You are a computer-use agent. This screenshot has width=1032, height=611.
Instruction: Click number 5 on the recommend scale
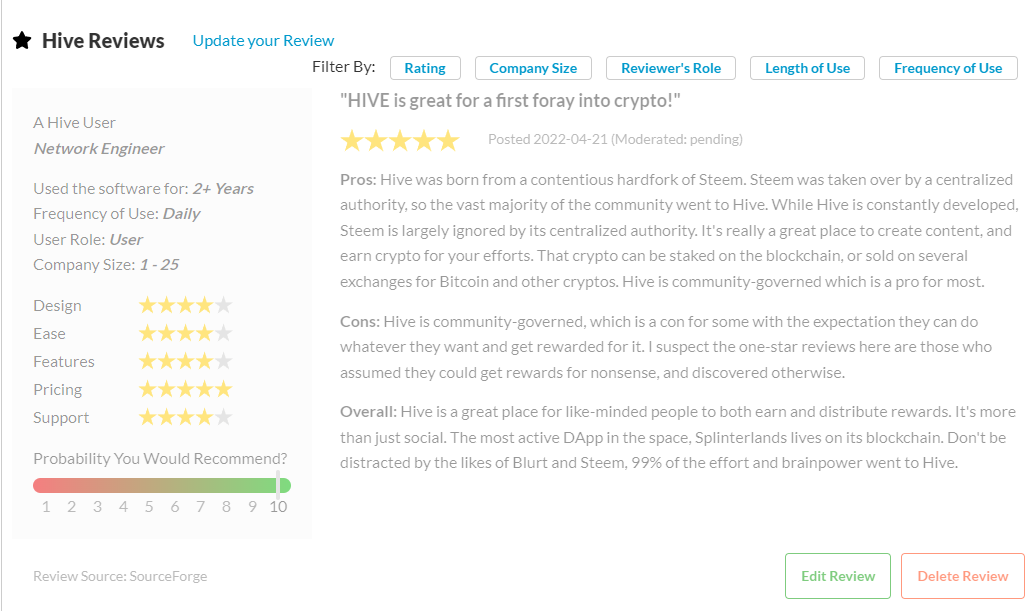pos(149,507)
